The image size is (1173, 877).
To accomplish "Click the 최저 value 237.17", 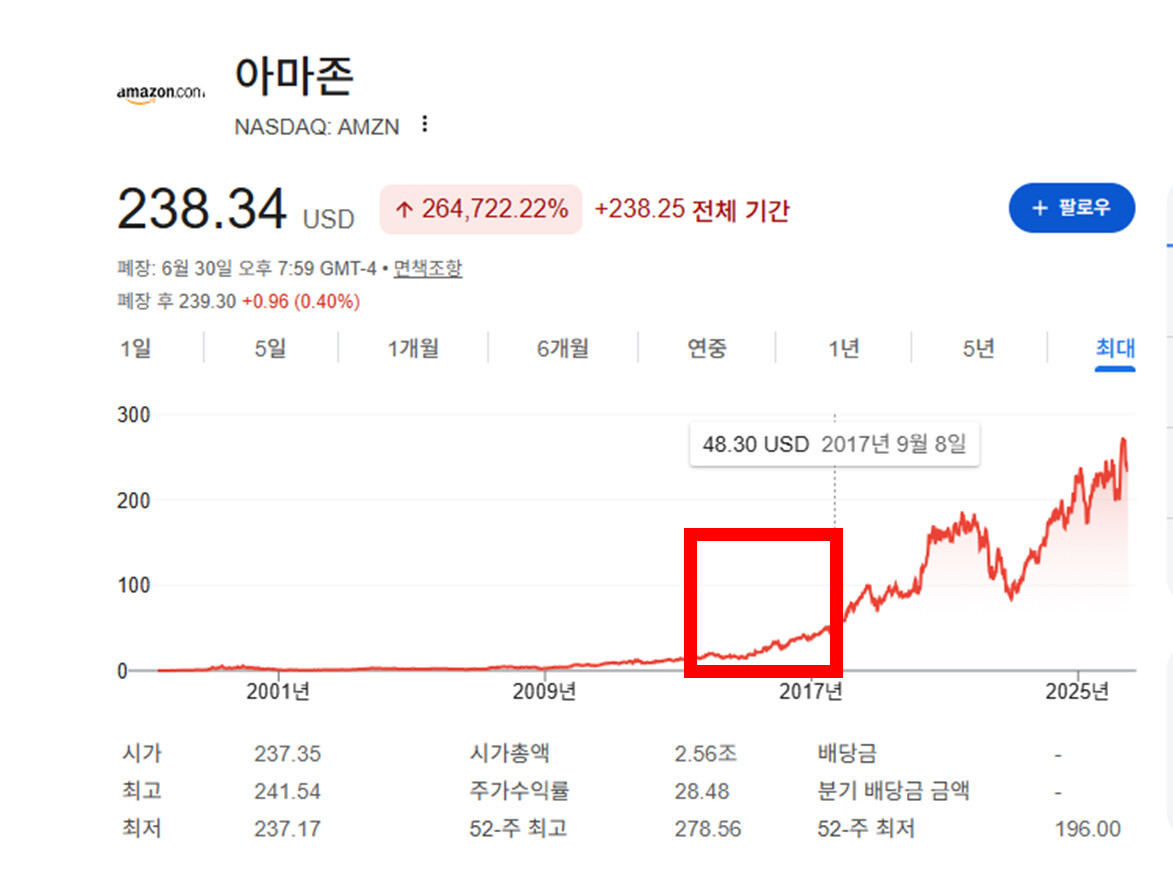I will click(287, 828).
